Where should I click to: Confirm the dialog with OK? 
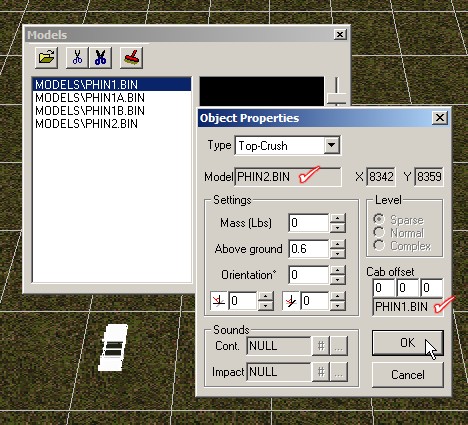click(x=408, y=343)
